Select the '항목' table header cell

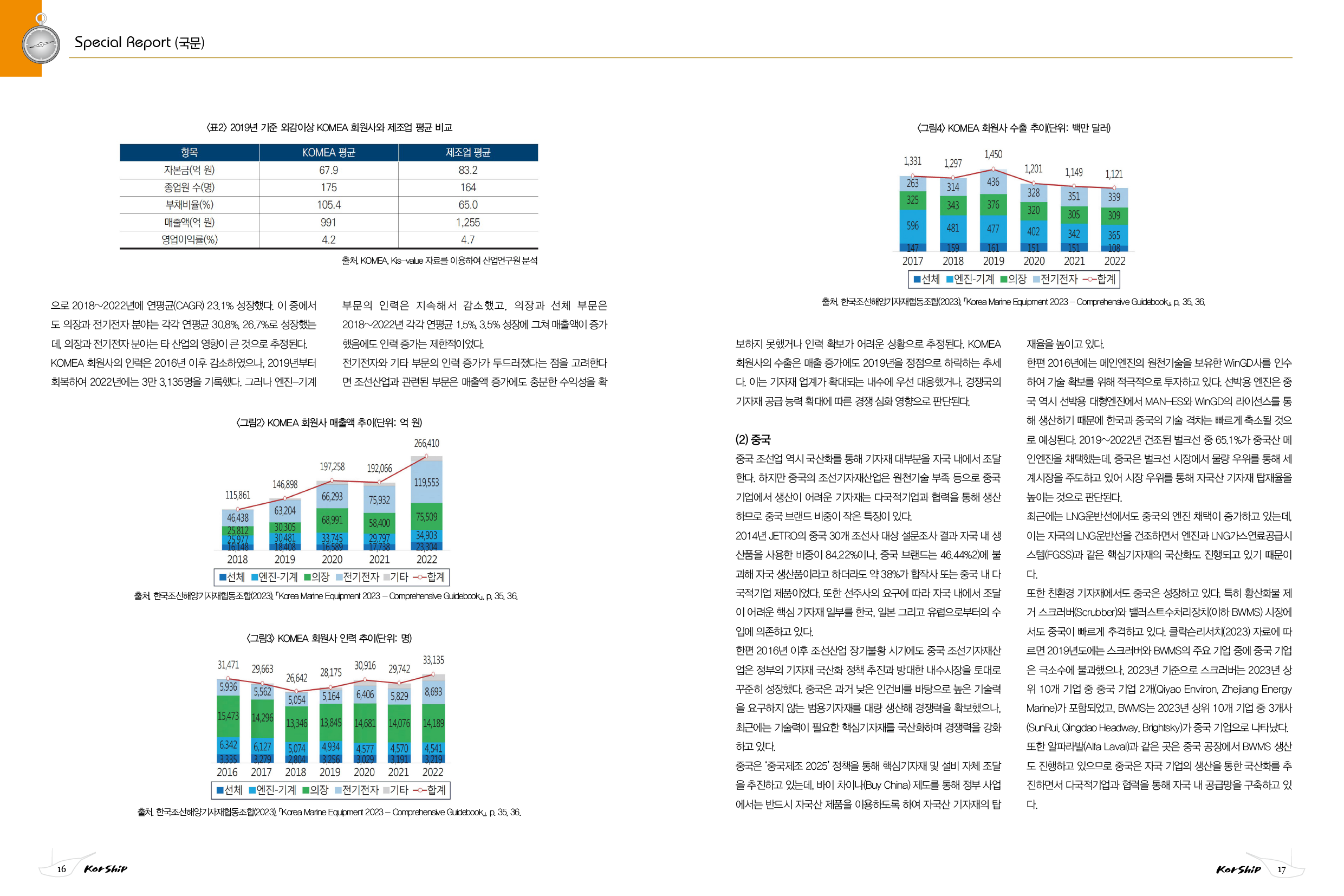[189, 153]
